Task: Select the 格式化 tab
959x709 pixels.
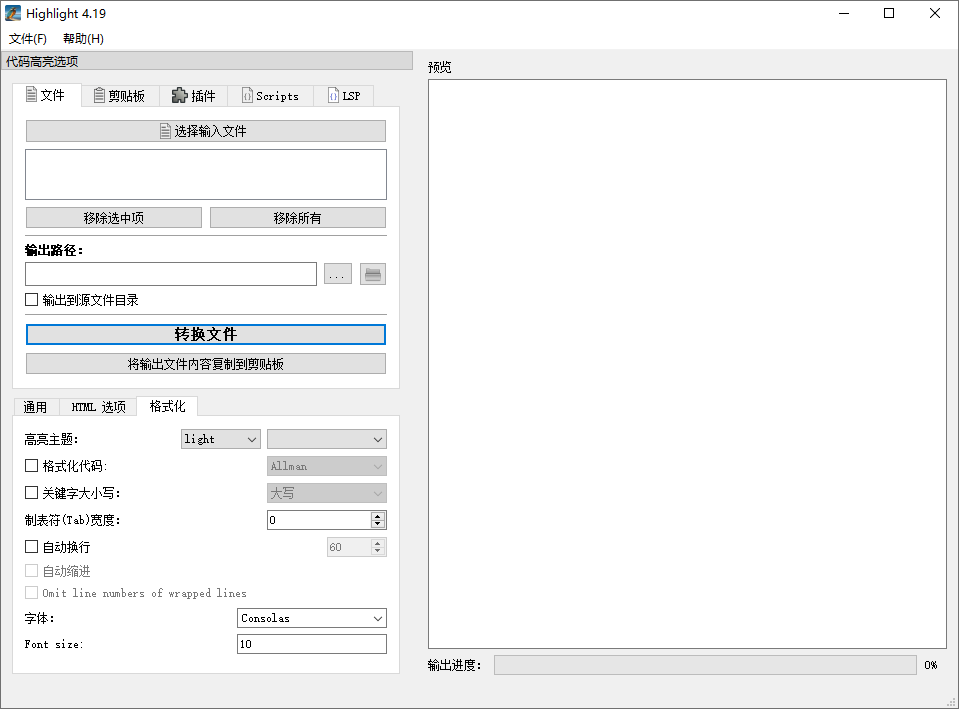Action: 167,406
